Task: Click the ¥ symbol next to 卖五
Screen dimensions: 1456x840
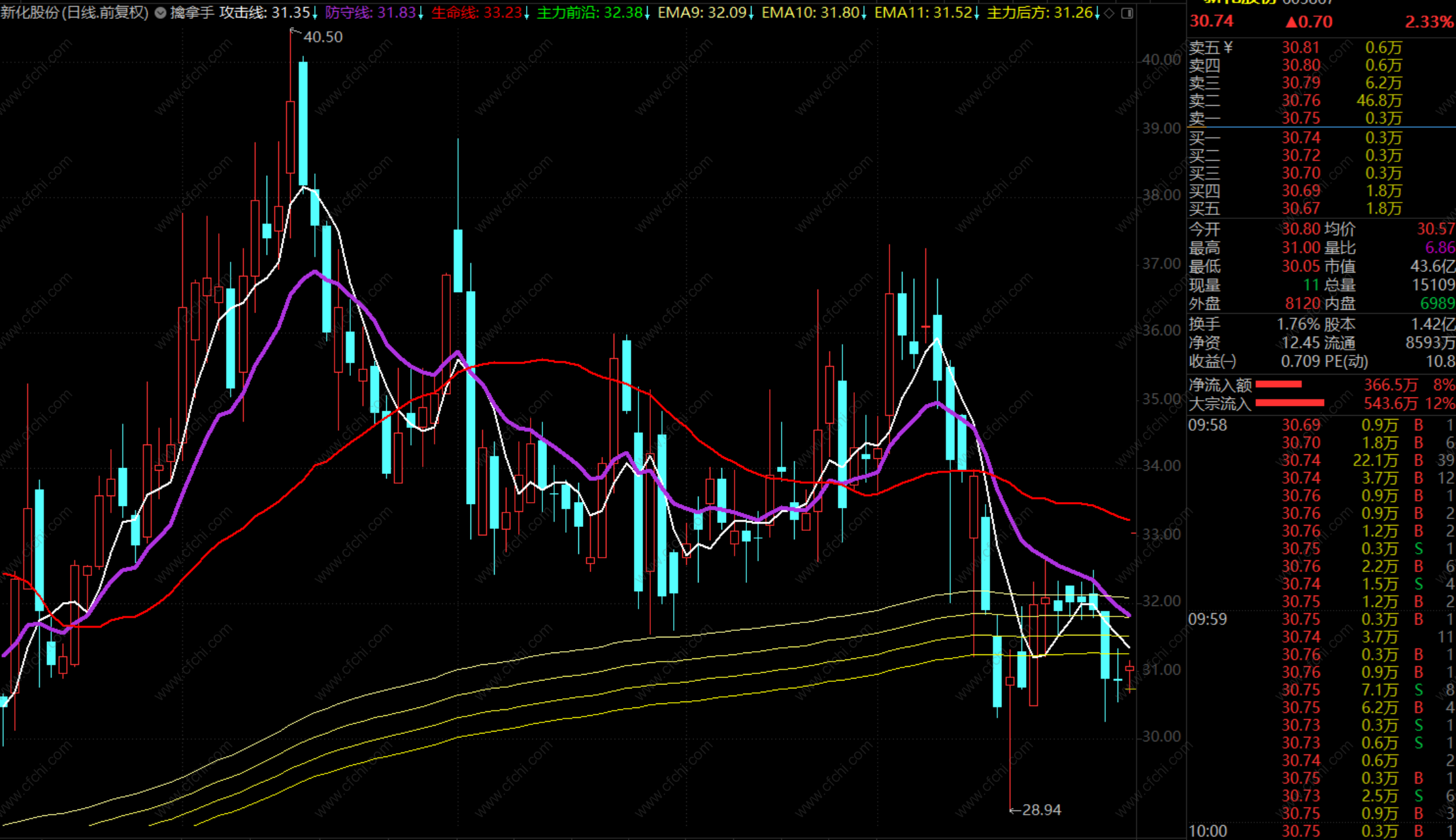Action: pos(1228,48)
